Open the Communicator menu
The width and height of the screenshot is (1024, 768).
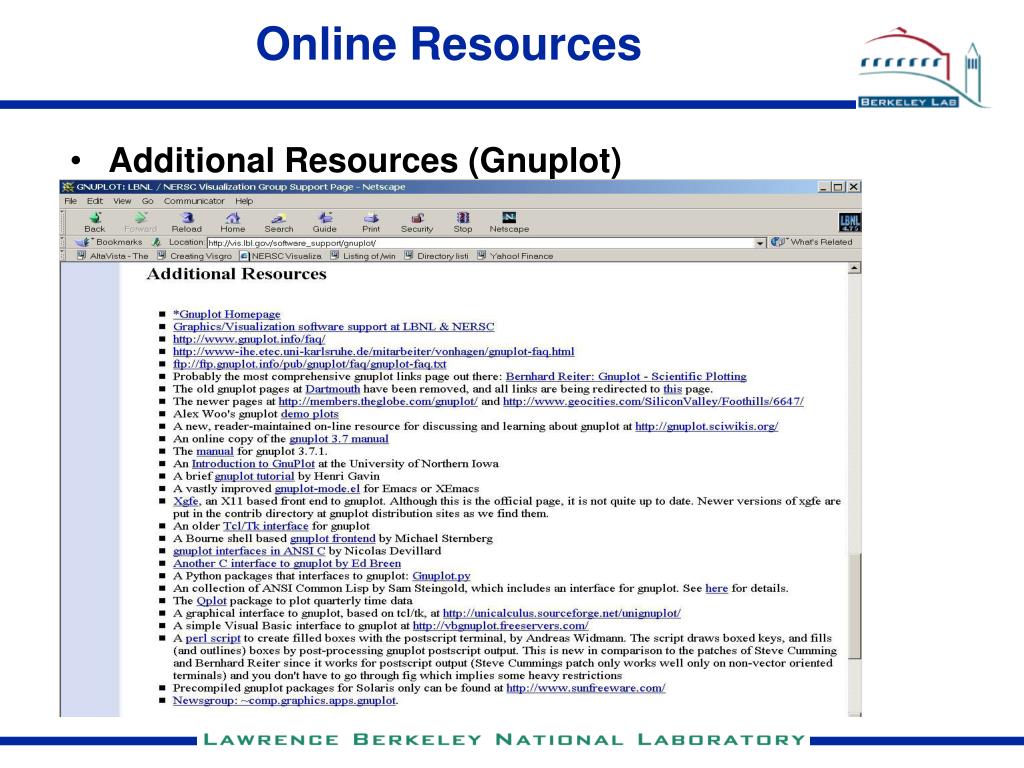coord(194,201)
